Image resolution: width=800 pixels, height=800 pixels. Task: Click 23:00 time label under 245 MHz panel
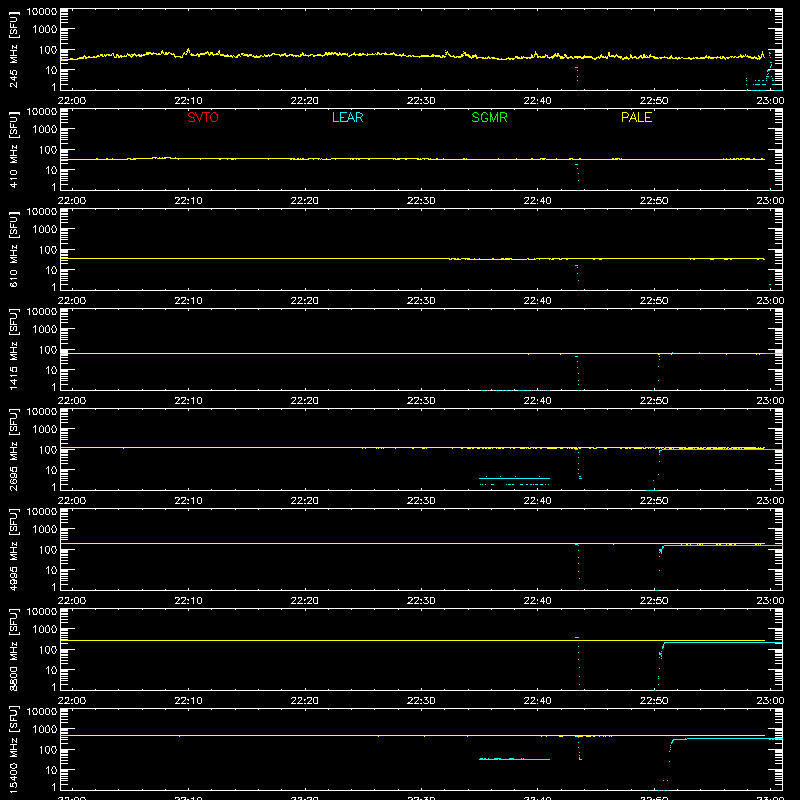click(x=770, y=101)
